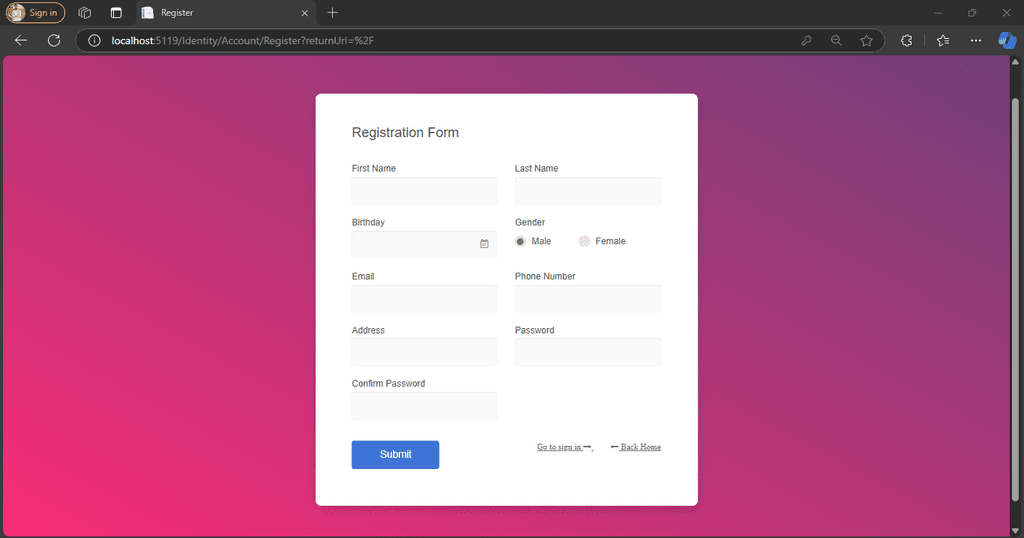This screenshot has width=1024, height=538.
Task: Open Settings and more ellipsis menu
Action: coord(976,40)
